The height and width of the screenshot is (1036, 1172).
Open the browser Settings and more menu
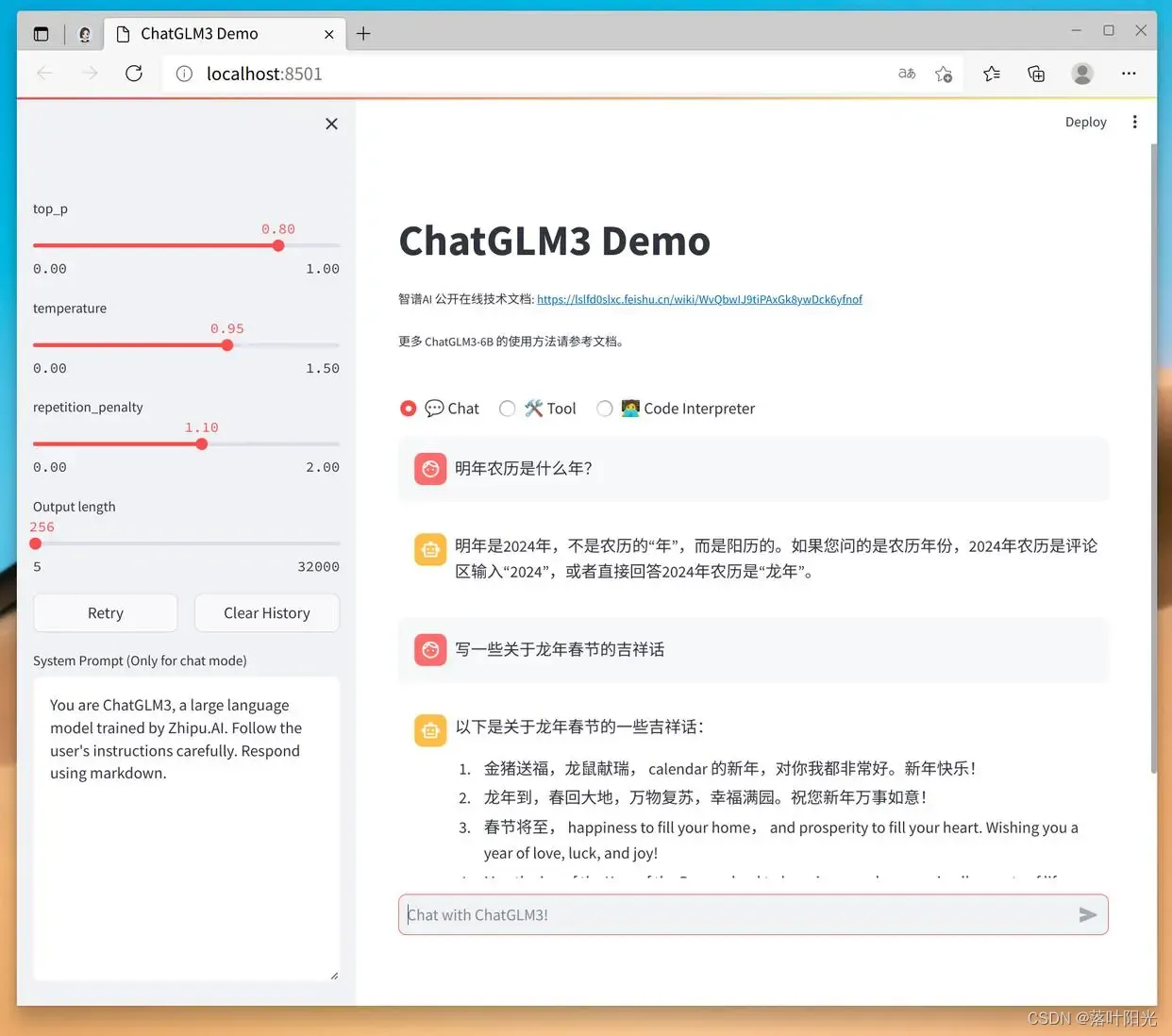tap(1129, 74)
